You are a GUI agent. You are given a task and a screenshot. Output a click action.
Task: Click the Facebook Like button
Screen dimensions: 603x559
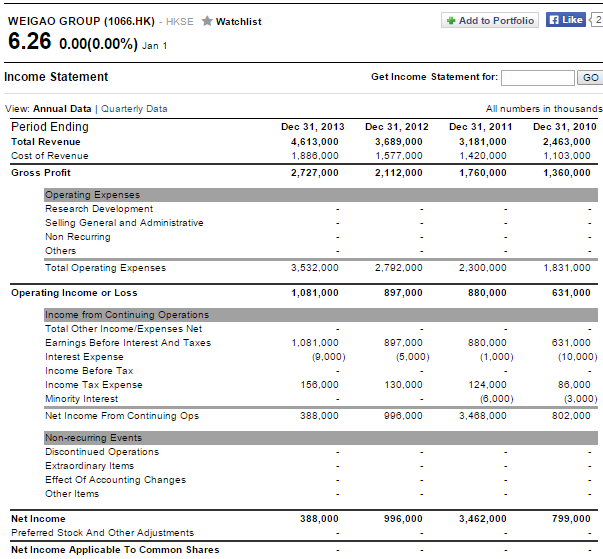566,20
